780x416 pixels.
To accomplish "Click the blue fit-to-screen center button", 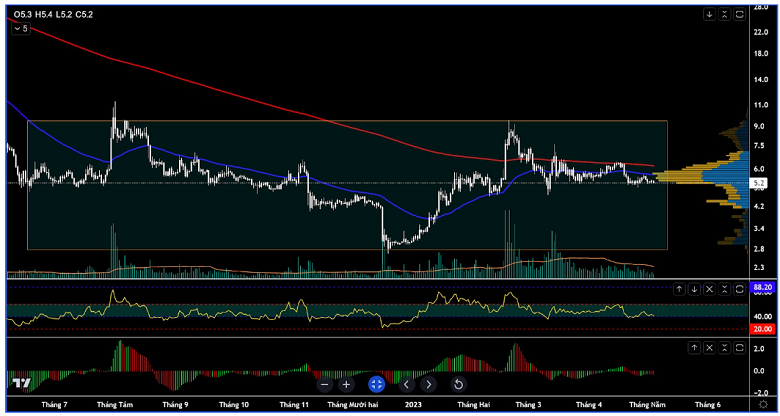I will coord(376,384).
